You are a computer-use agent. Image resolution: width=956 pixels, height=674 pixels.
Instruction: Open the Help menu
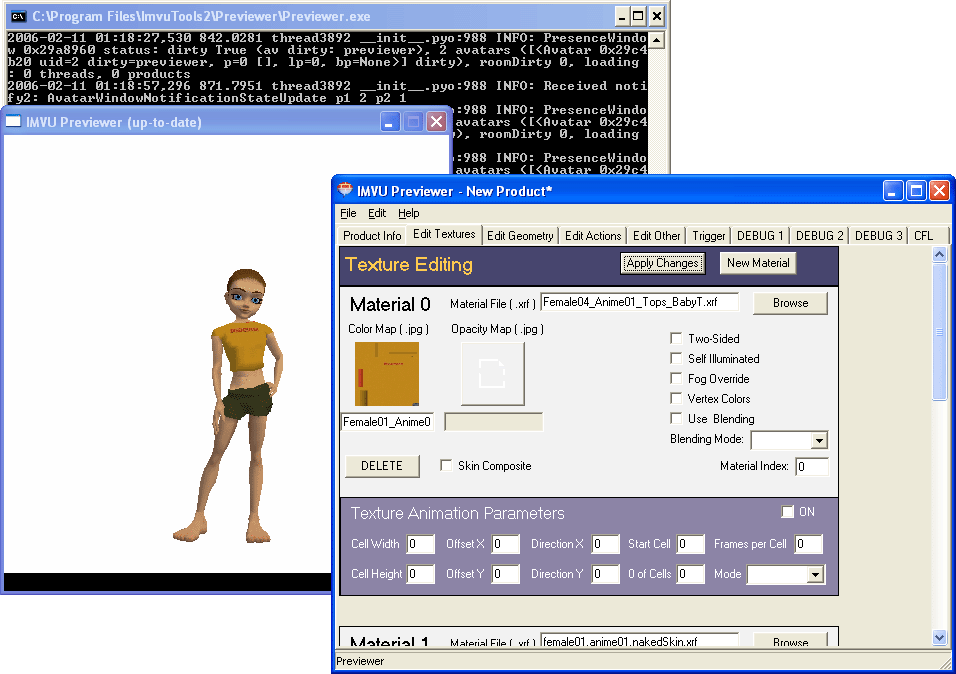click(x=408, y=213)
